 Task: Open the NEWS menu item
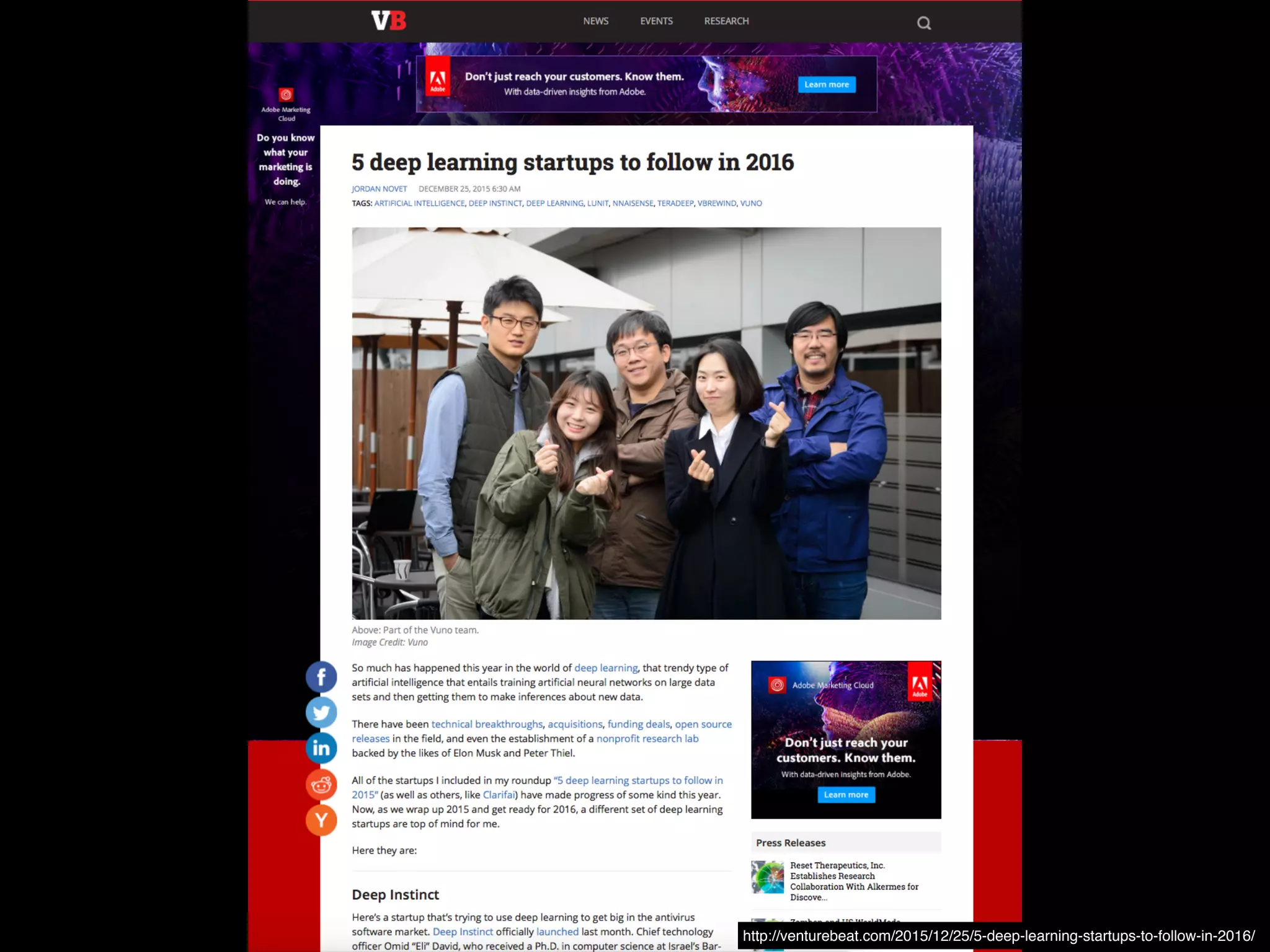595,21
